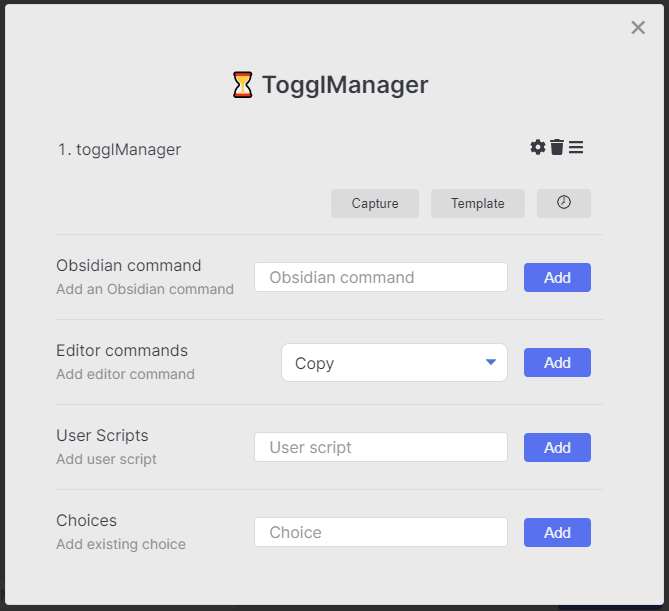Select the '1. togglManager' list entry
Viewport: 669px width, 611px height.
[x=119, y=150]
